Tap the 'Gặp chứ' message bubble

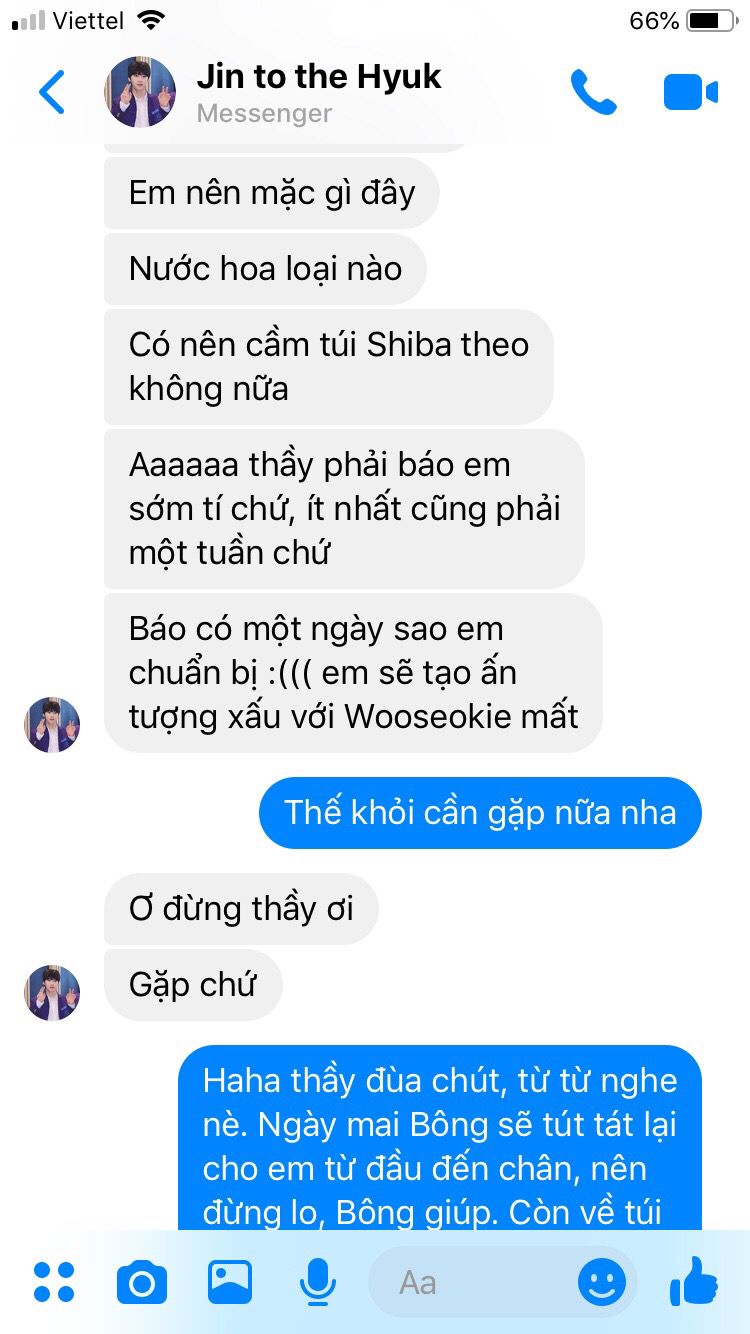coord(193,984)
